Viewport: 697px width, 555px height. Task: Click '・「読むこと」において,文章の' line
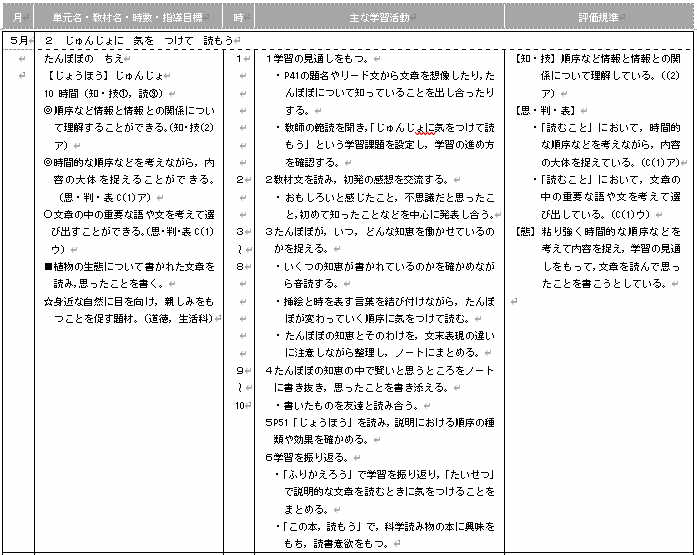coord(607,180)
